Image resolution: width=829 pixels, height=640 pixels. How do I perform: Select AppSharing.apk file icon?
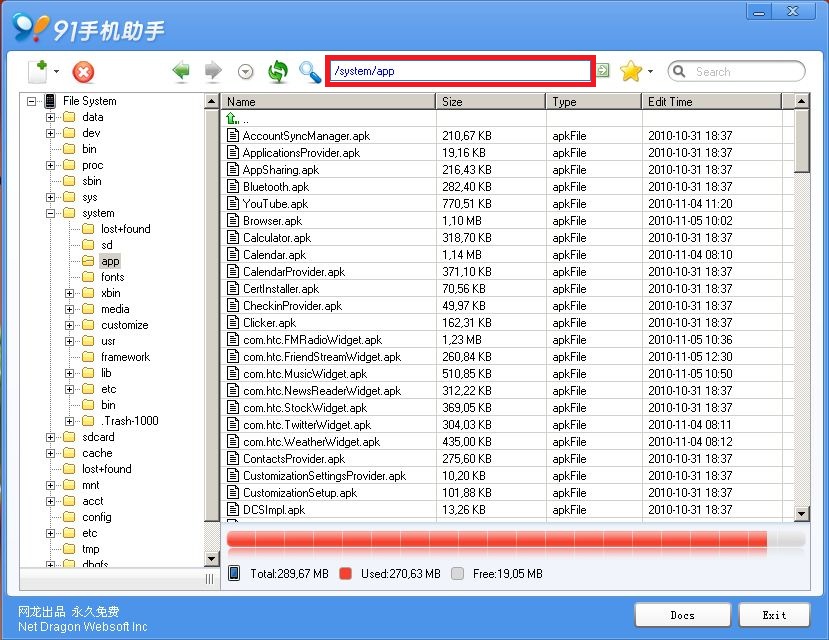233,169
